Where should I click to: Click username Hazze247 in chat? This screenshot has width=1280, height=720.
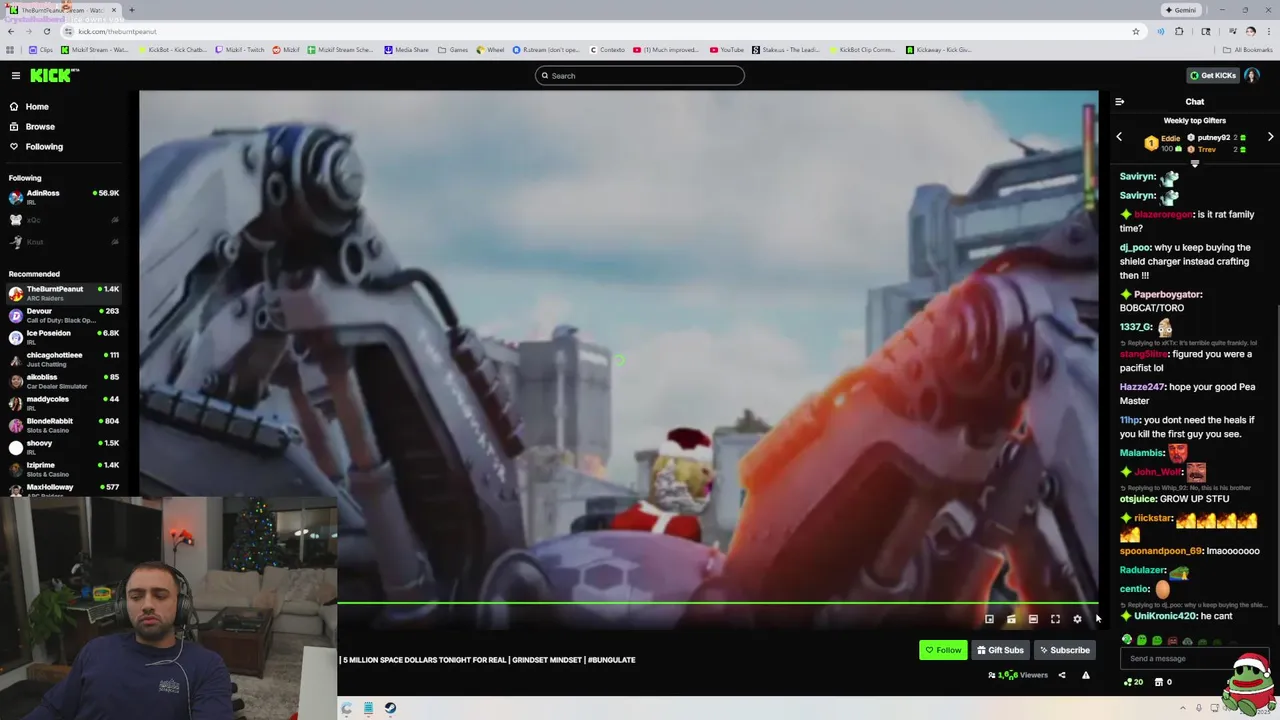point(1143,387)
